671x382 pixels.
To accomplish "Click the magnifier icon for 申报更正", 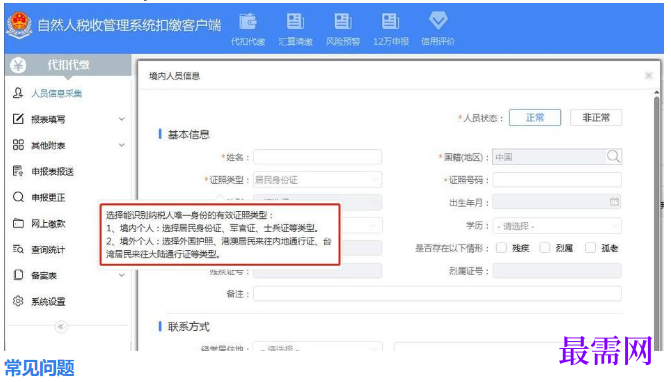I will coord(18,197).
